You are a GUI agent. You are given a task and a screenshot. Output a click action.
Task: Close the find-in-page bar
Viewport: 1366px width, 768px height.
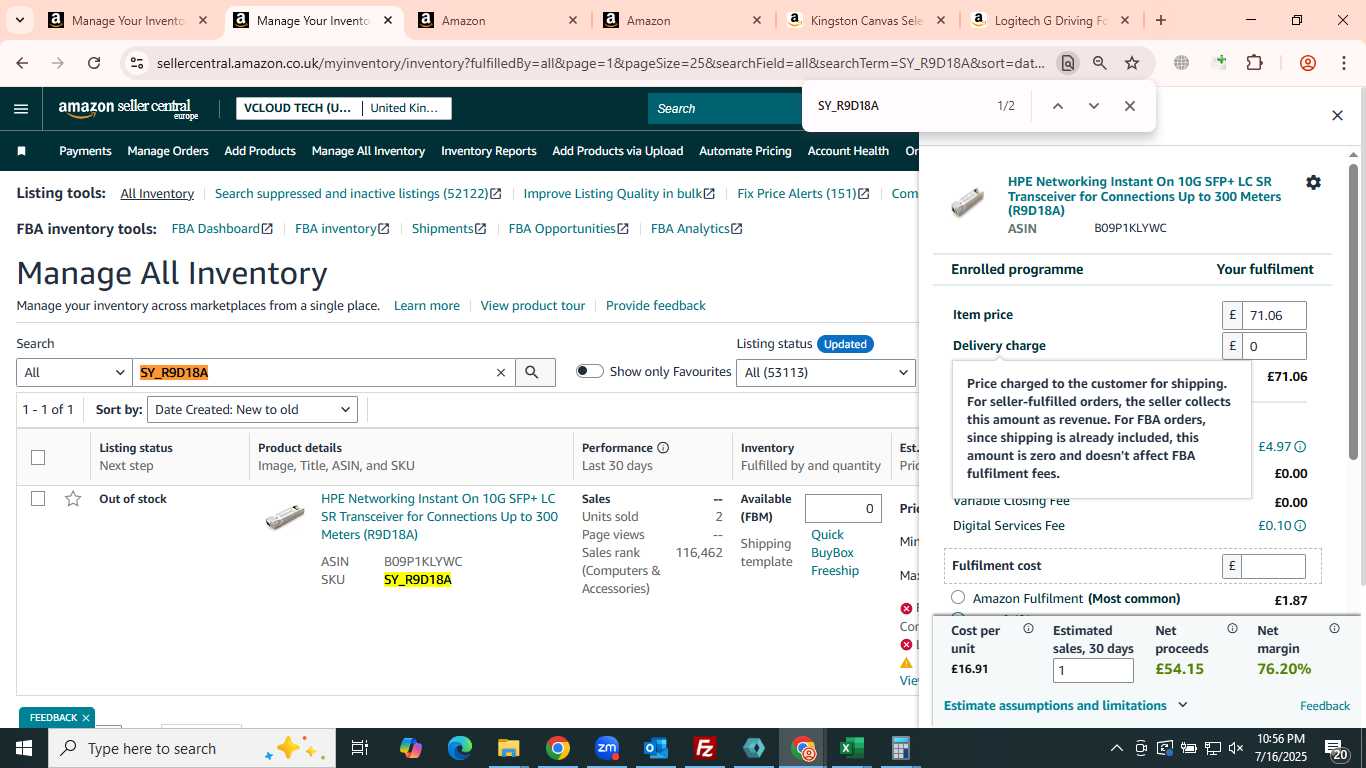(1130, 106)
